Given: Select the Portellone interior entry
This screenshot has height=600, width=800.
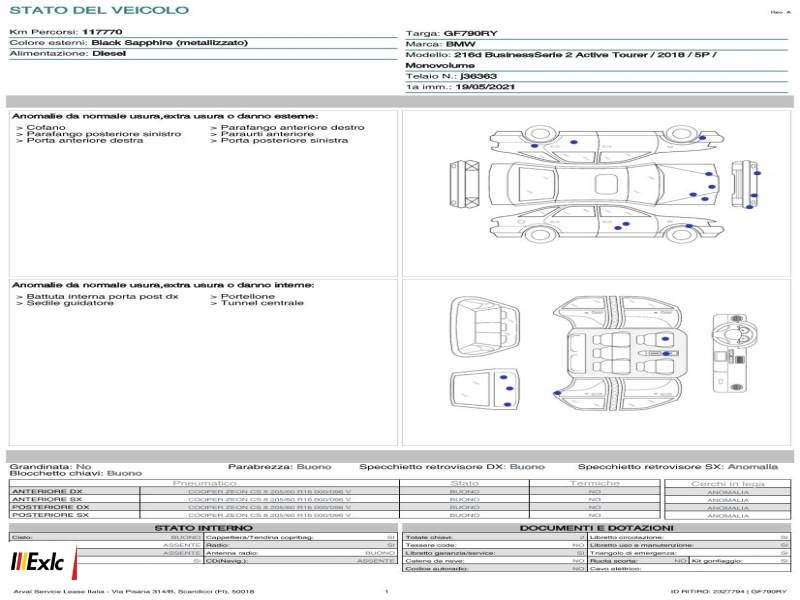Looking at the screenshot, I should 242,296.
